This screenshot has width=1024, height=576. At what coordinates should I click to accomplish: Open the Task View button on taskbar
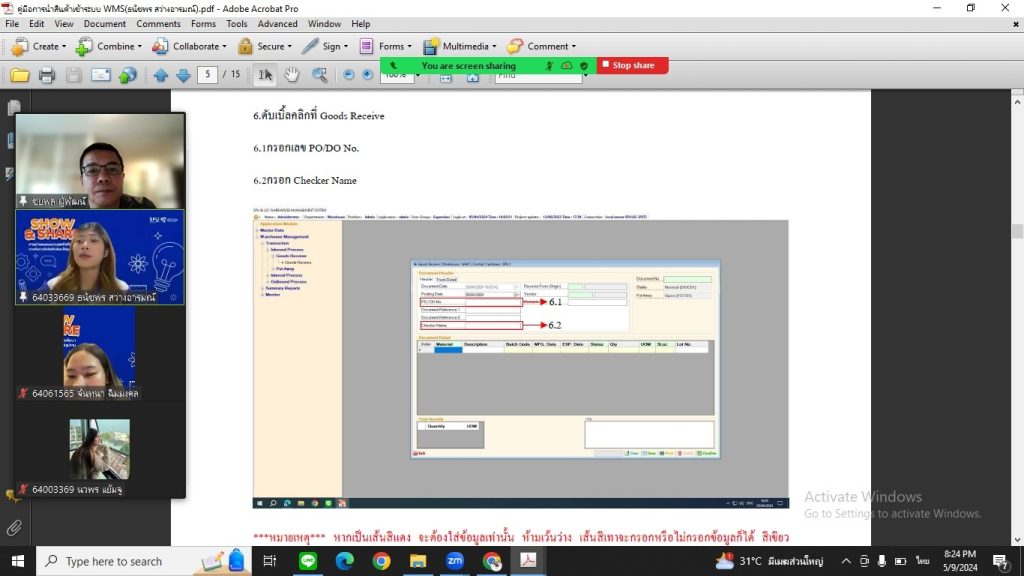pyautogui.click(x=269, y=561)
